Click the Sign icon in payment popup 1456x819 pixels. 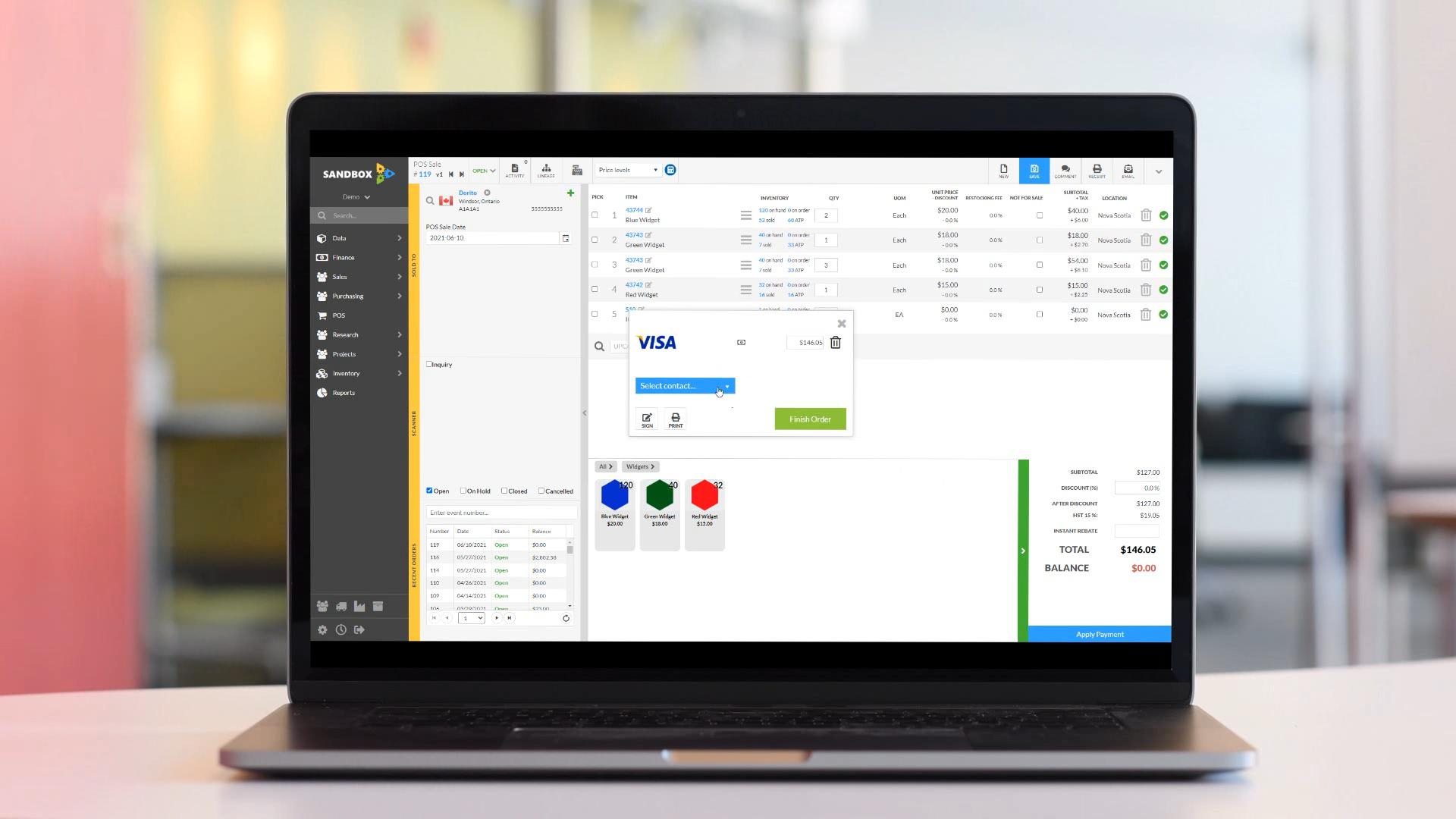pos(647,419)
